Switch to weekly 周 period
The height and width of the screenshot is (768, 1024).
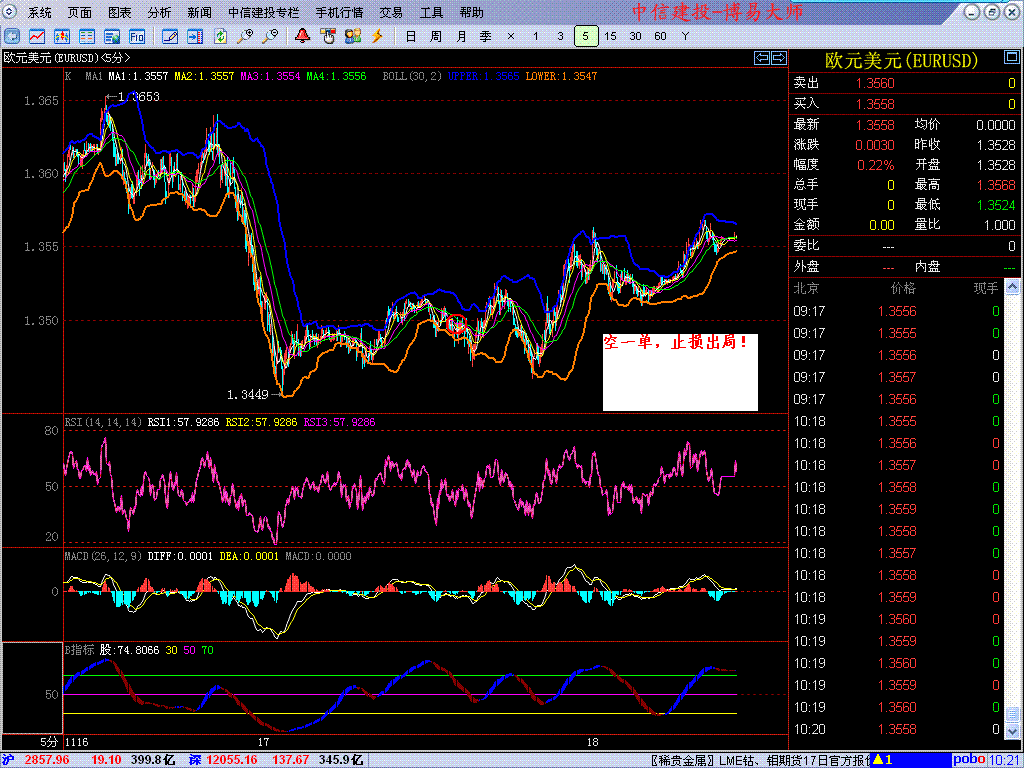pyautogui.click(x=436, y=36)
